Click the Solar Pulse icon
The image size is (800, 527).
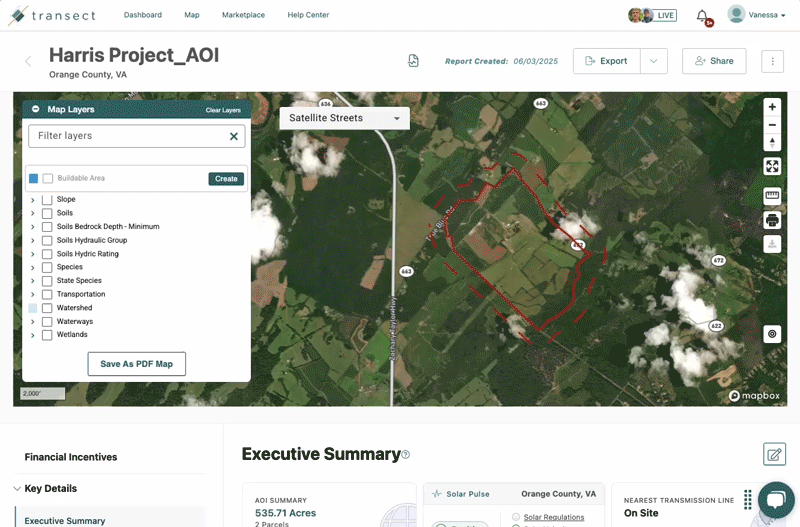(437, 494)
